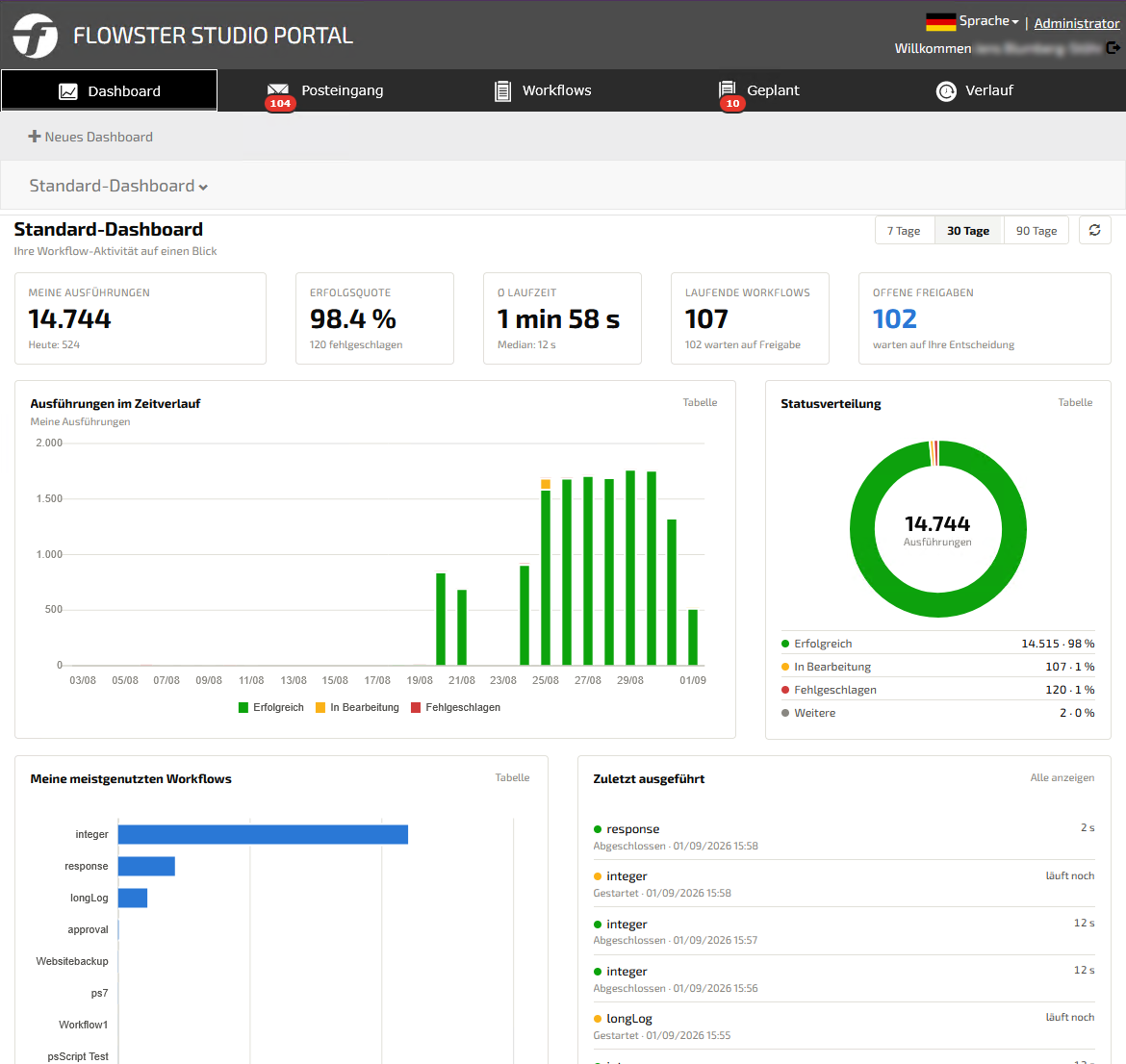1126x1064 pixels.
Task: Open response run from 15:58
Action: (844, 836)
